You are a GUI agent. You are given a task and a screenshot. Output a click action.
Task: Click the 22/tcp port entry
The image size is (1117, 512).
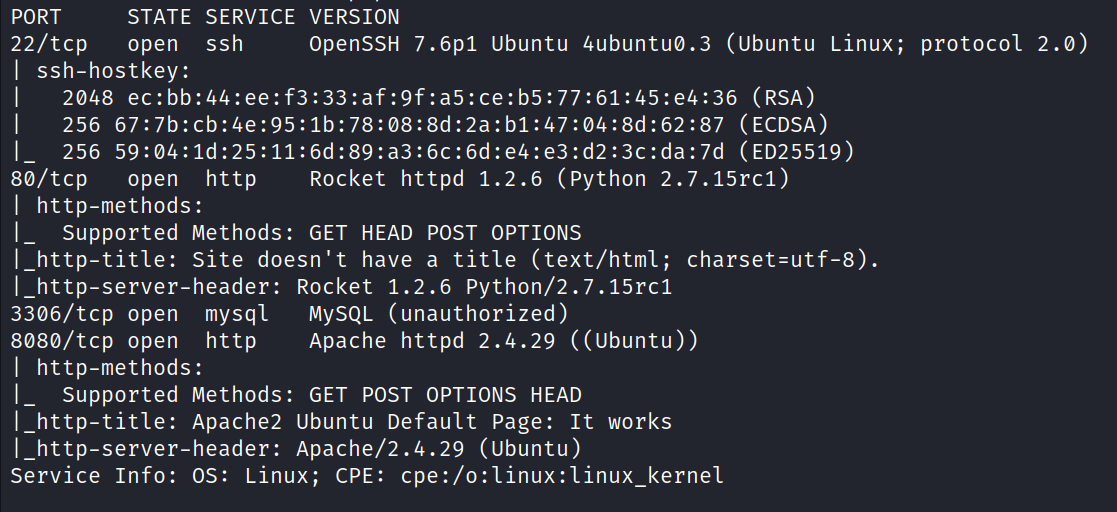click(x=49, y=44)
